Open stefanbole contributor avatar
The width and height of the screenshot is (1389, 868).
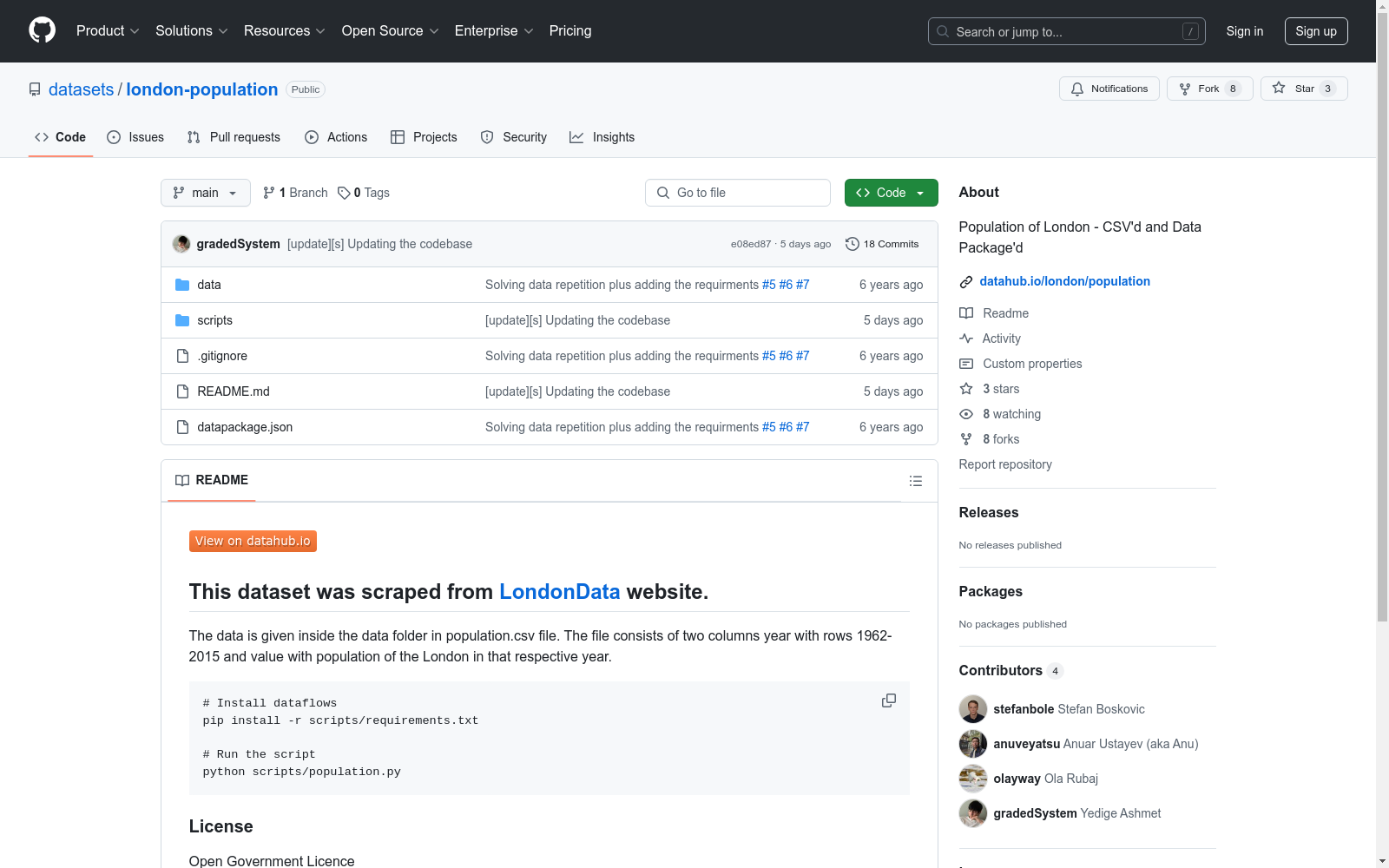[973, 709]
